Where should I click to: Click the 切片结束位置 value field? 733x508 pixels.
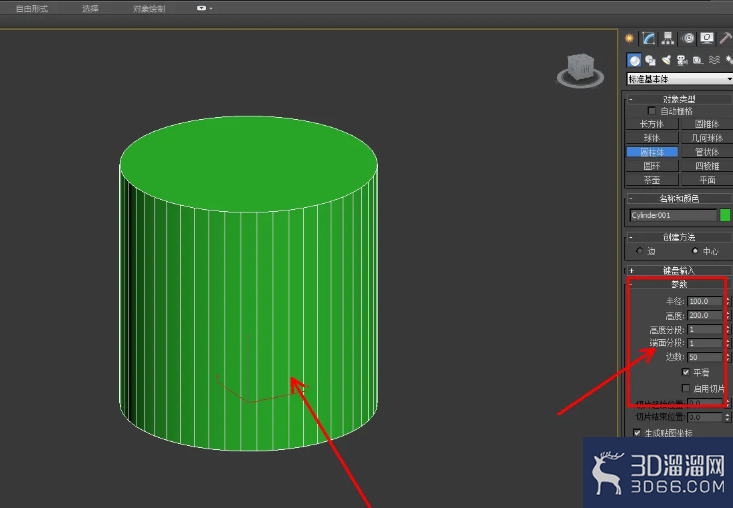tap(705, 417)
